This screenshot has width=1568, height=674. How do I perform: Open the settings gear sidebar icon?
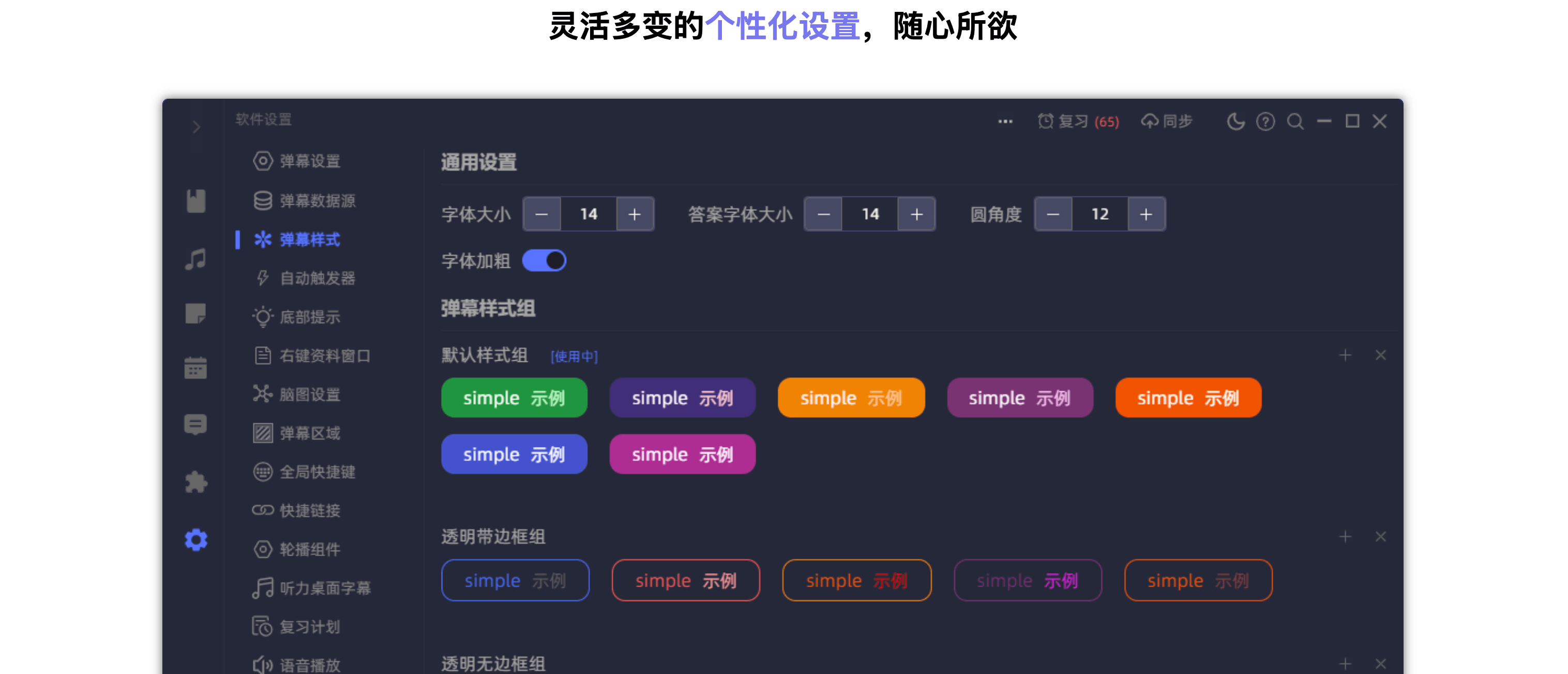tap(196, 540)
